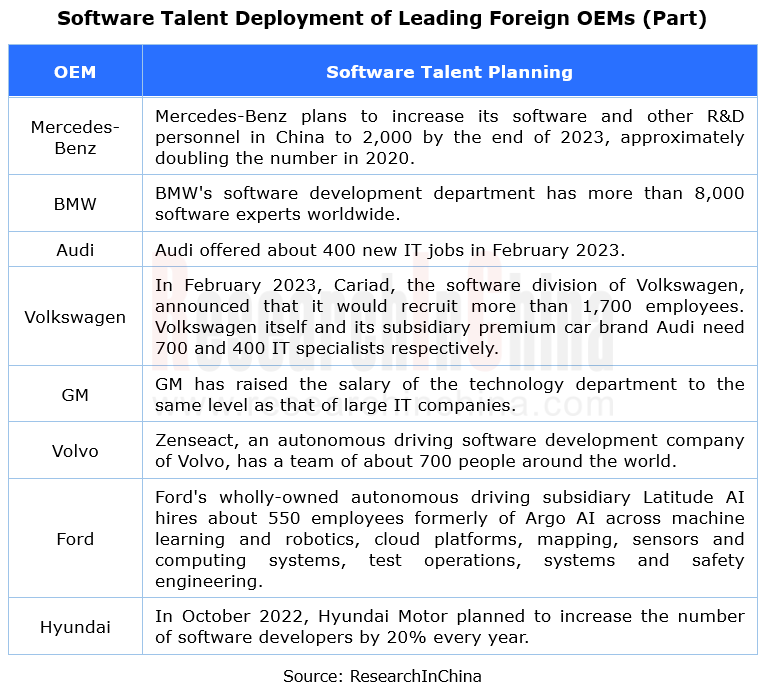The image size is (765, 690).
Task: Select the 'GM has raised the salary' description
Action: 449,394
